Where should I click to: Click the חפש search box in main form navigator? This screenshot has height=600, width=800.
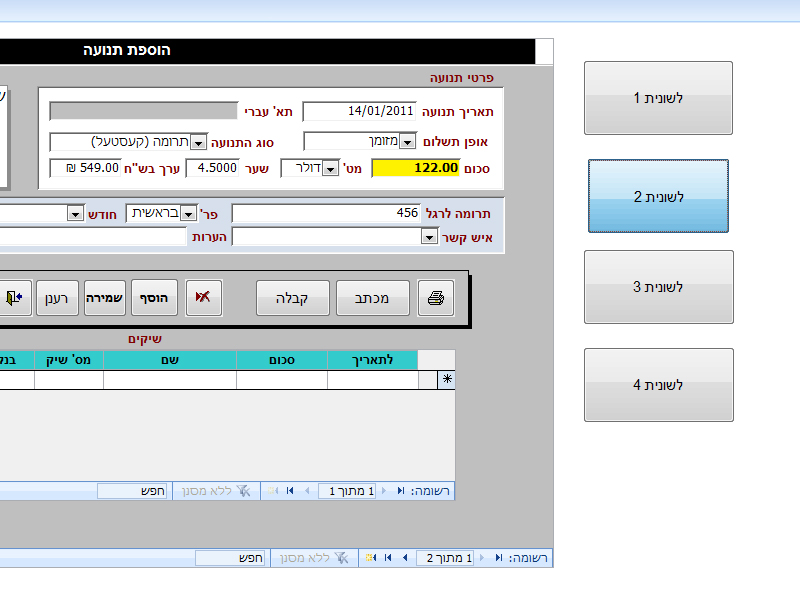(230, 558)
